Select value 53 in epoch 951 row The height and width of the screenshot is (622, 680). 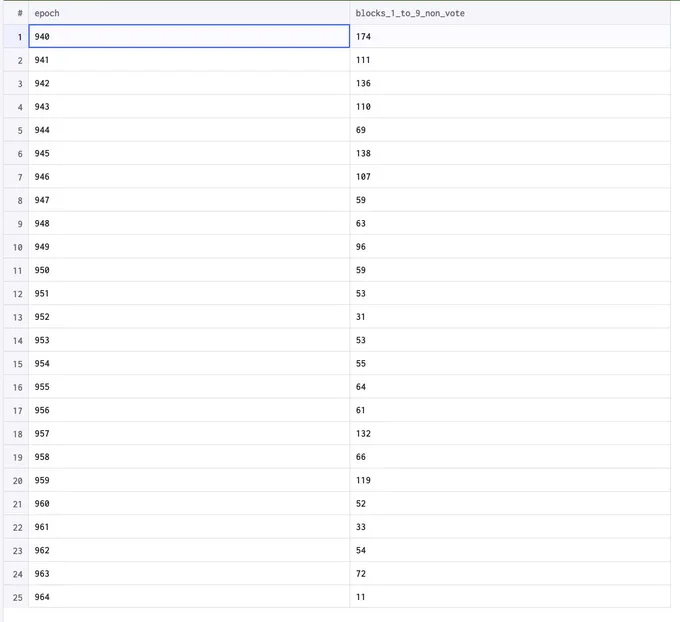(x=510, y=294)
